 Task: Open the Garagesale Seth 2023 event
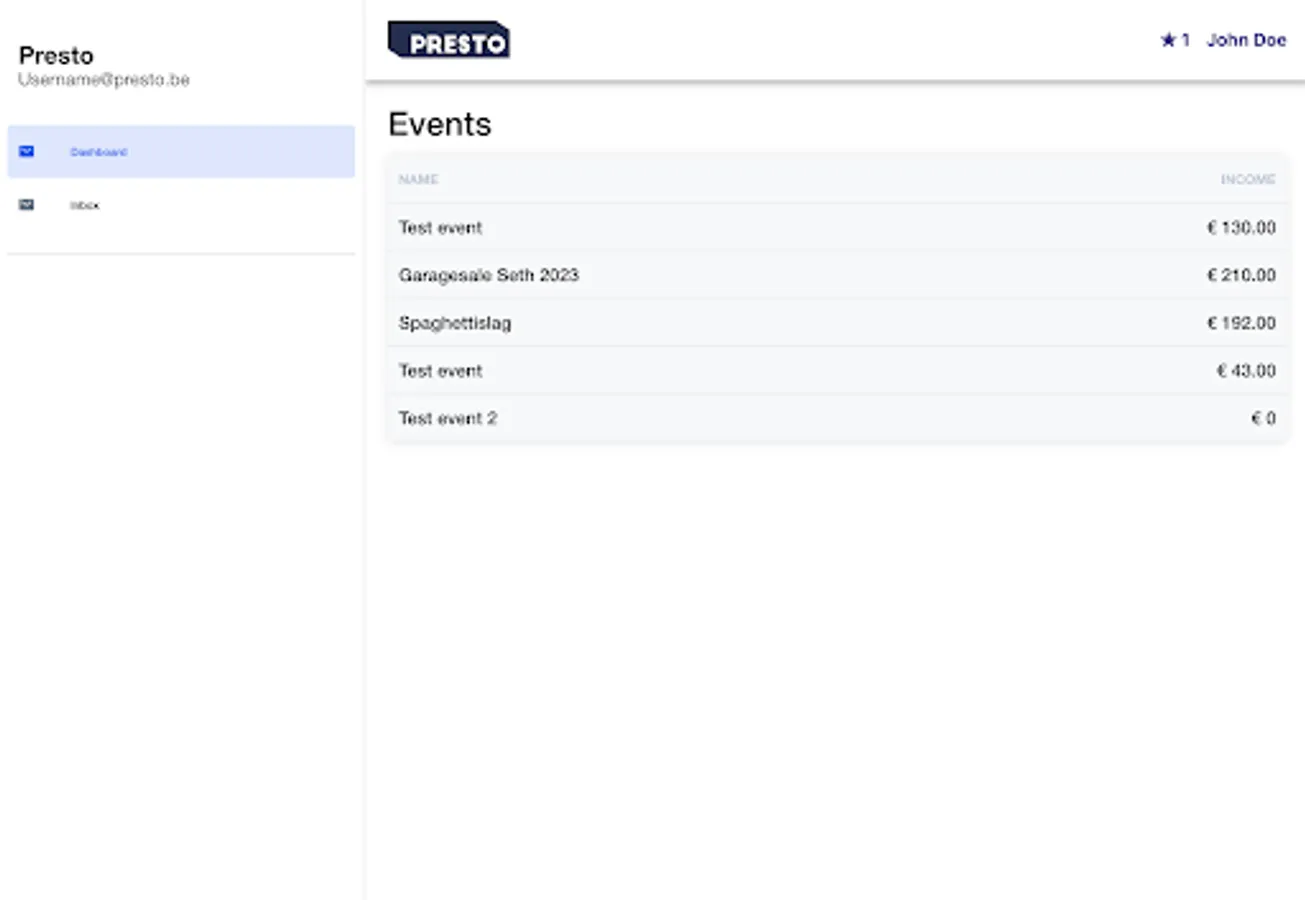[x=489, y=275]
